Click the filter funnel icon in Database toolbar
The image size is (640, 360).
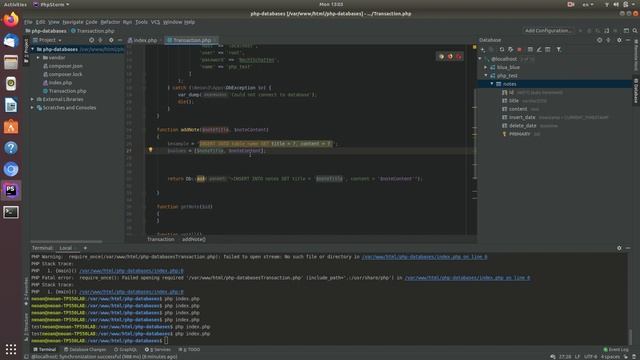click(x=559, y=49)
